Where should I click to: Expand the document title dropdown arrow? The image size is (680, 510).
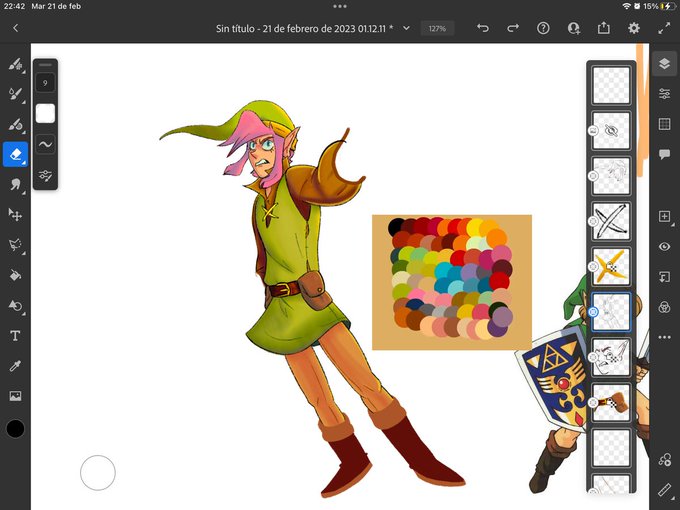[x=406, y=28]
